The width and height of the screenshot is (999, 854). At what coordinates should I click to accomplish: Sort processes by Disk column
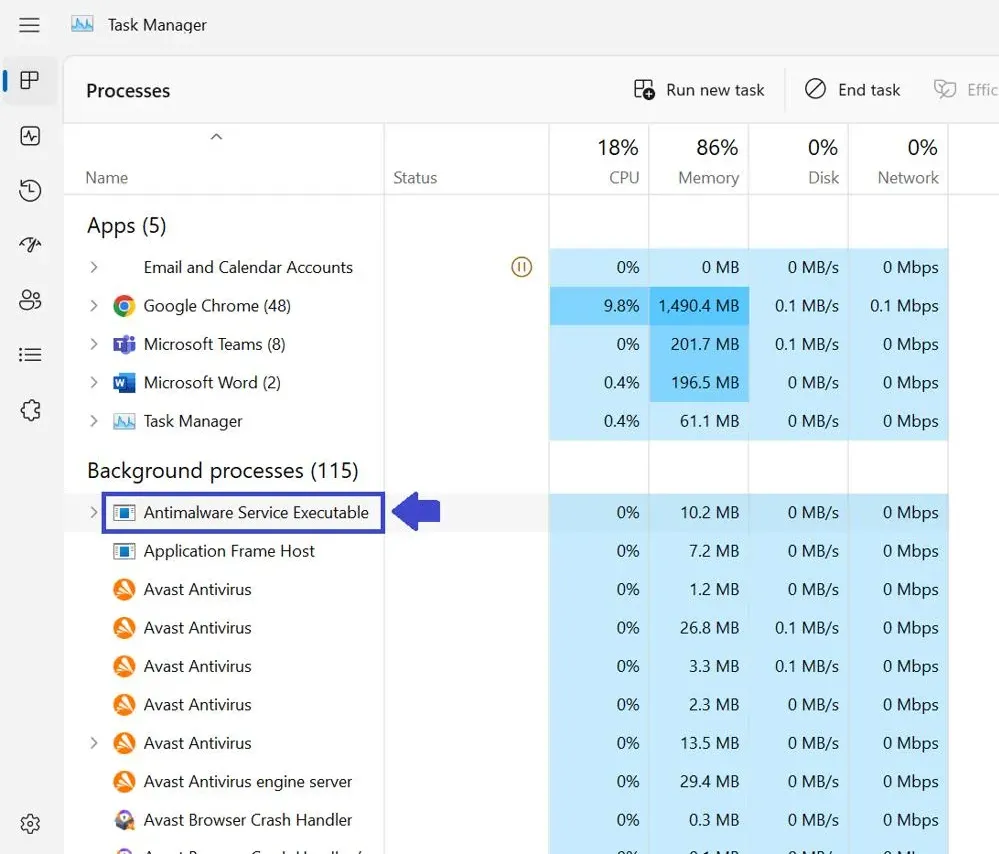pyautogui.click(x=798, y=159)
